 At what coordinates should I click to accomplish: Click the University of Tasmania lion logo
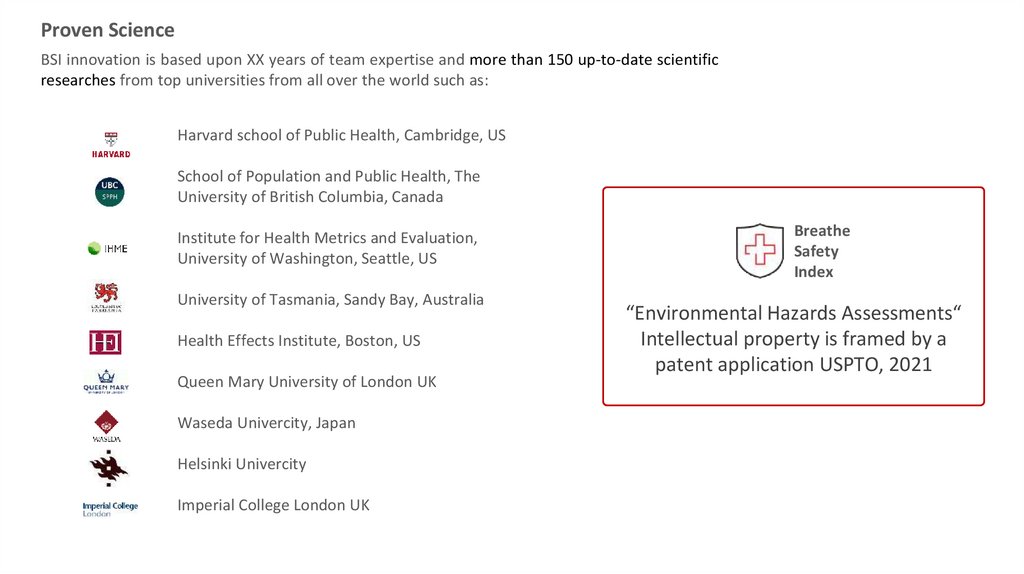coord(105,297)
